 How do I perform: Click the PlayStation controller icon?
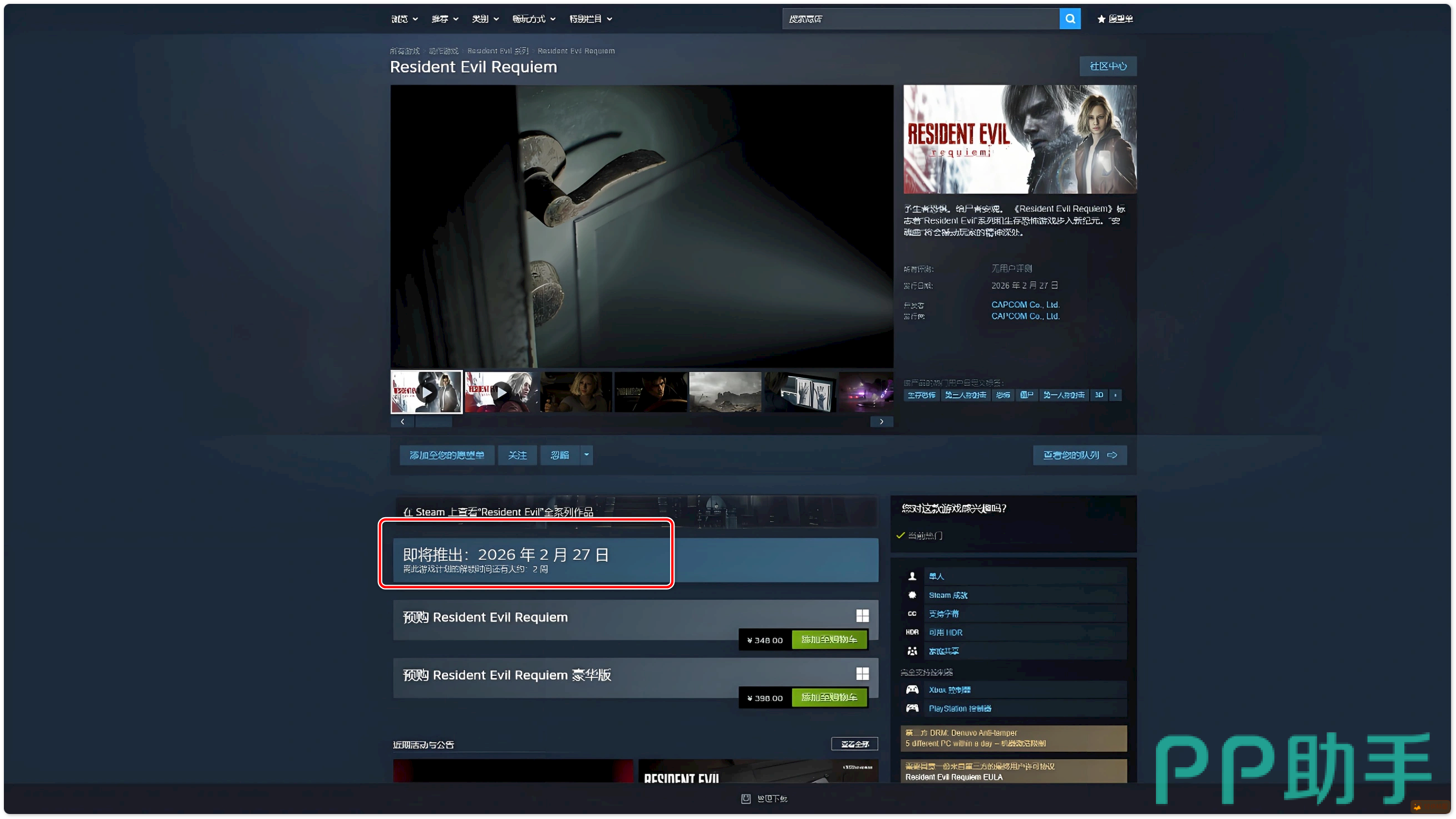click(912, 708)
